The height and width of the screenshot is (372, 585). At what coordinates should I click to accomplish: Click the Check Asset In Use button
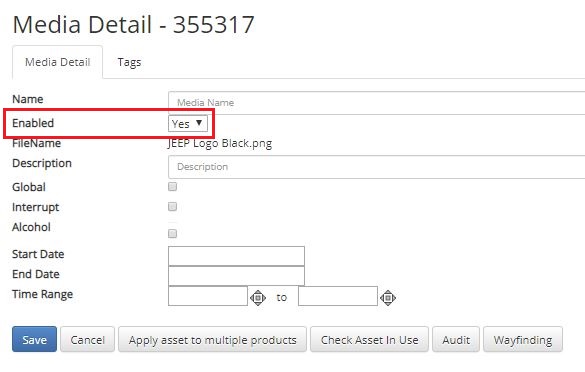pos(369,339)
